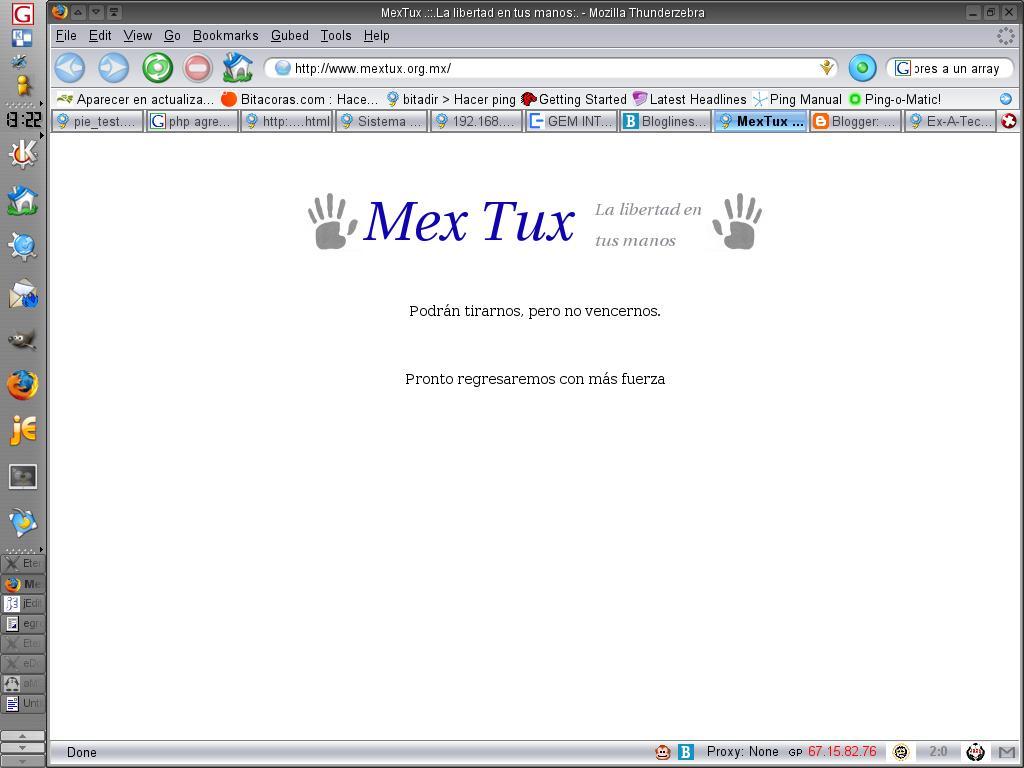
Task: Open the Bookmarks menu
Action: tap(225, 36)
